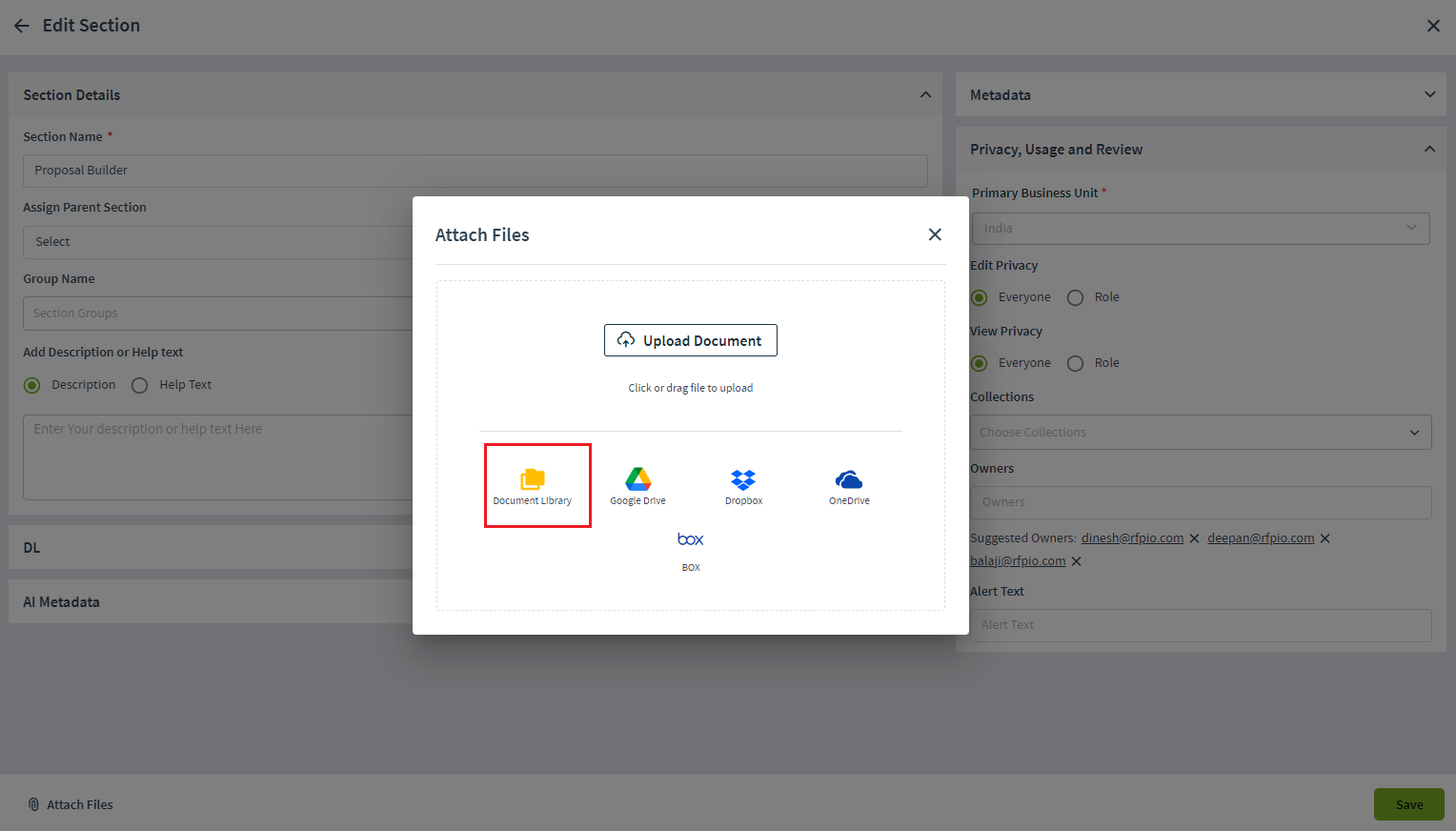
Task: Close the Edit Section page
Action: [x=1433, y=26]
